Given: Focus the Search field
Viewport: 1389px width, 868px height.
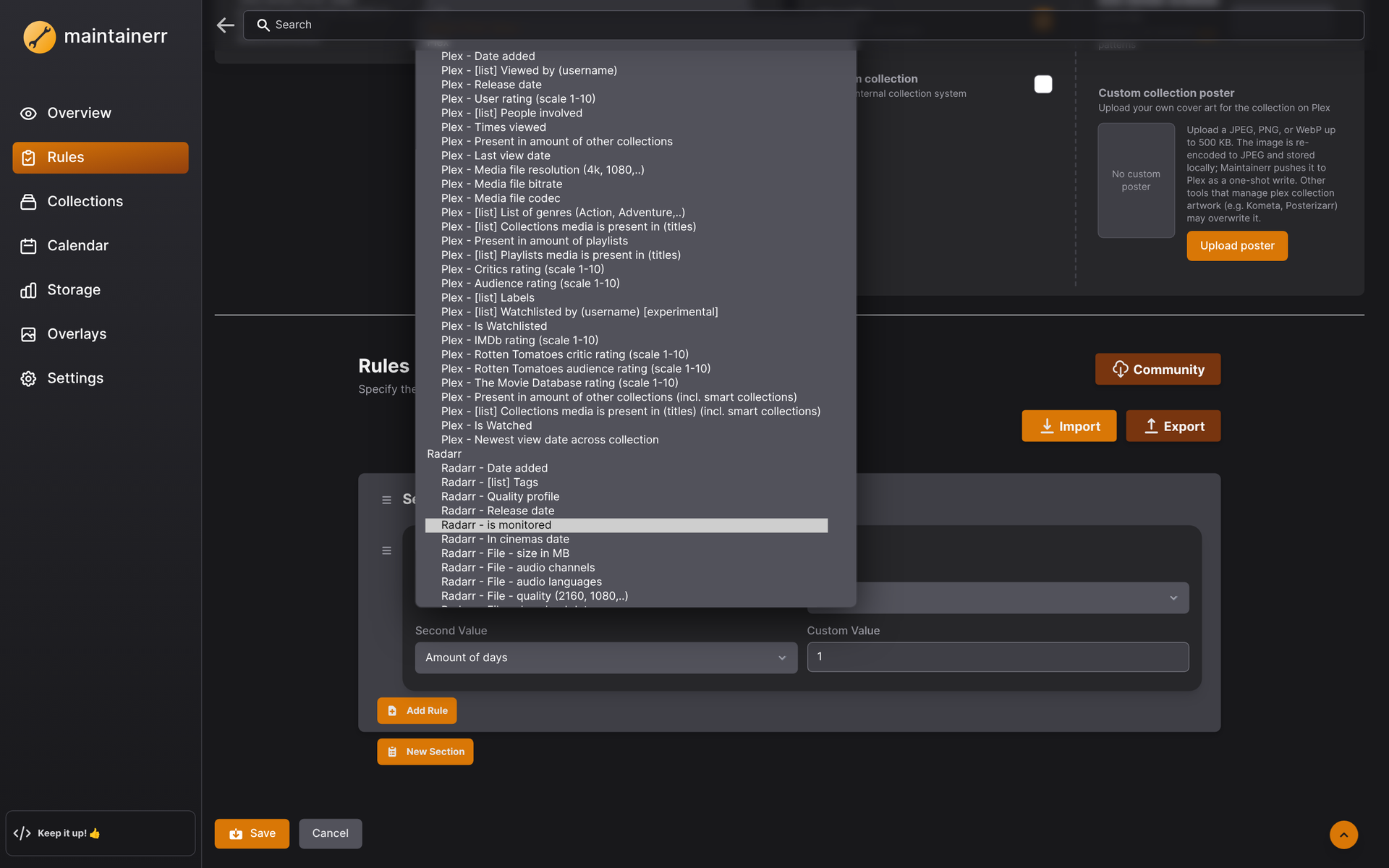Looking at the screenshot, I should [x=803, y=25].
